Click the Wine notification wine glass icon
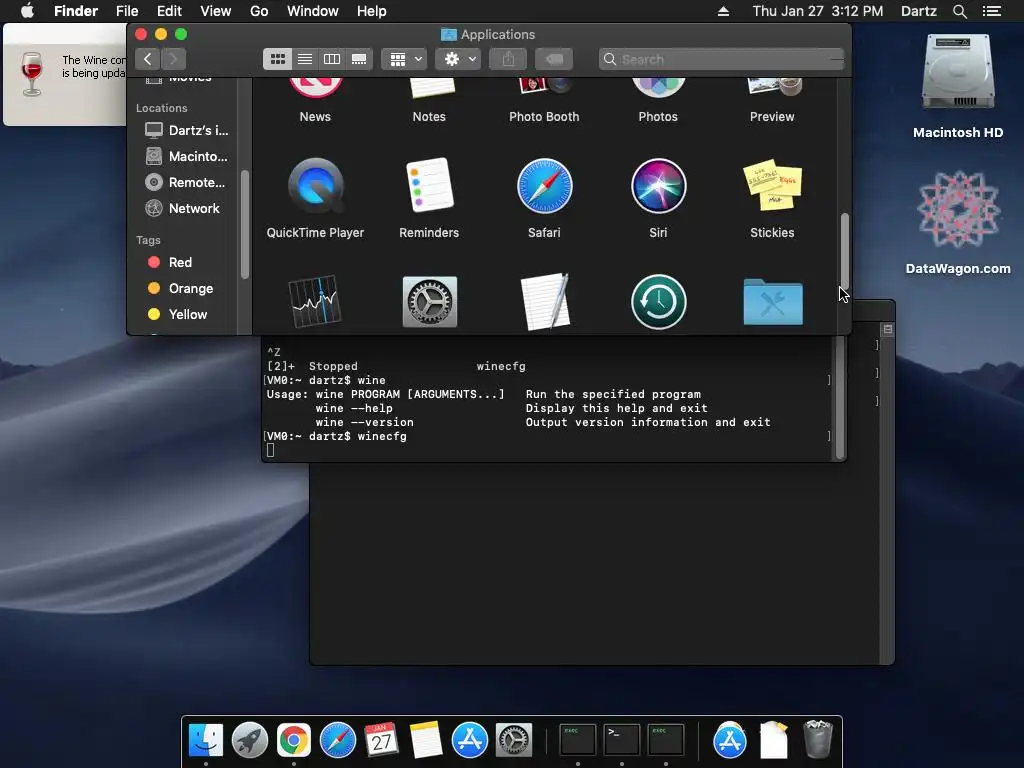 point(31,74)
